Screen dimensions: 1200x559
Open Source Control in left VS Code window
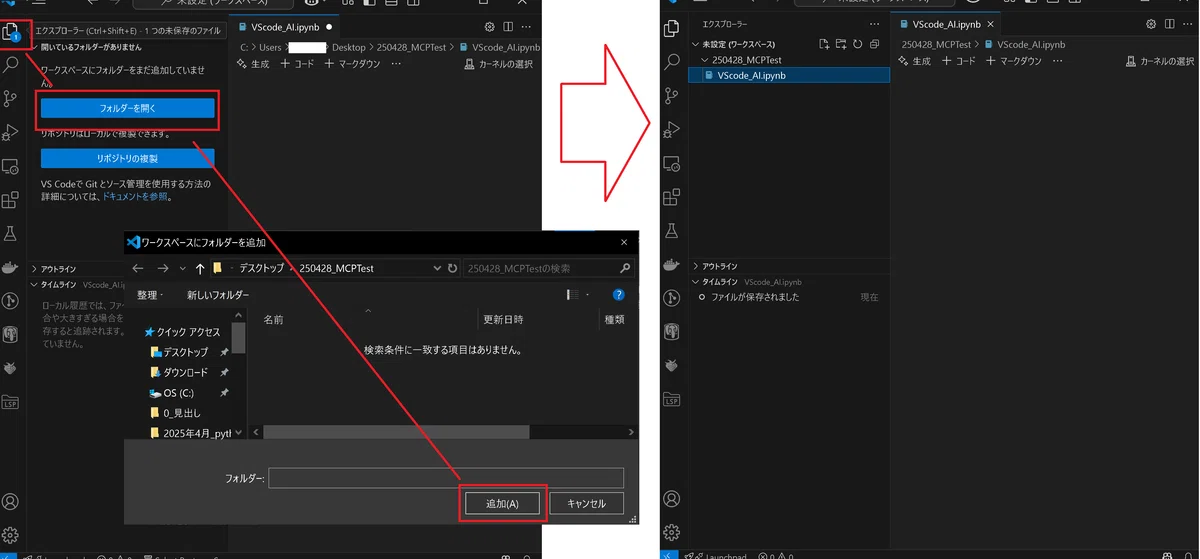coord(12,98)
